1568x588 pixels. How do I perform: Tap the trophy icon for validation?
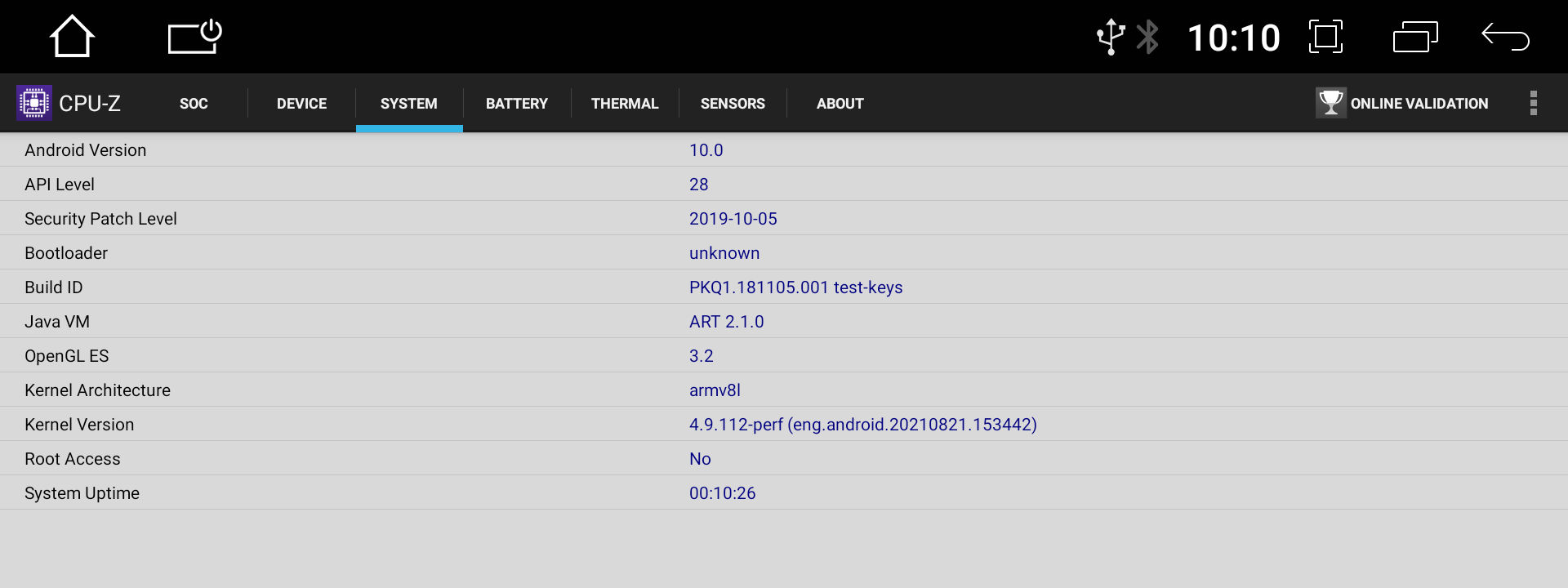(1330, 103)
